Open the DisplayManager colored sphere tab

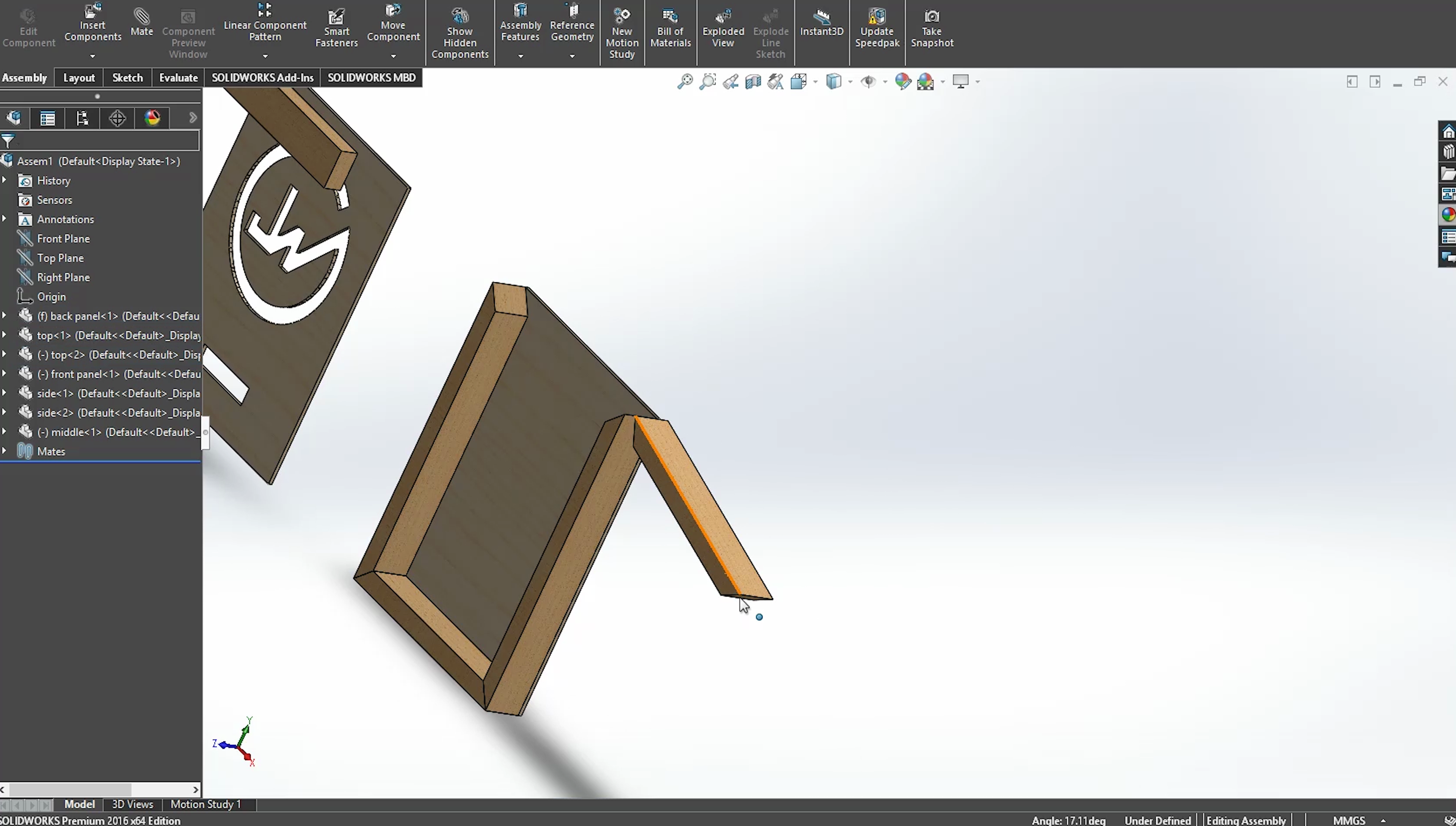pos(152,118)
